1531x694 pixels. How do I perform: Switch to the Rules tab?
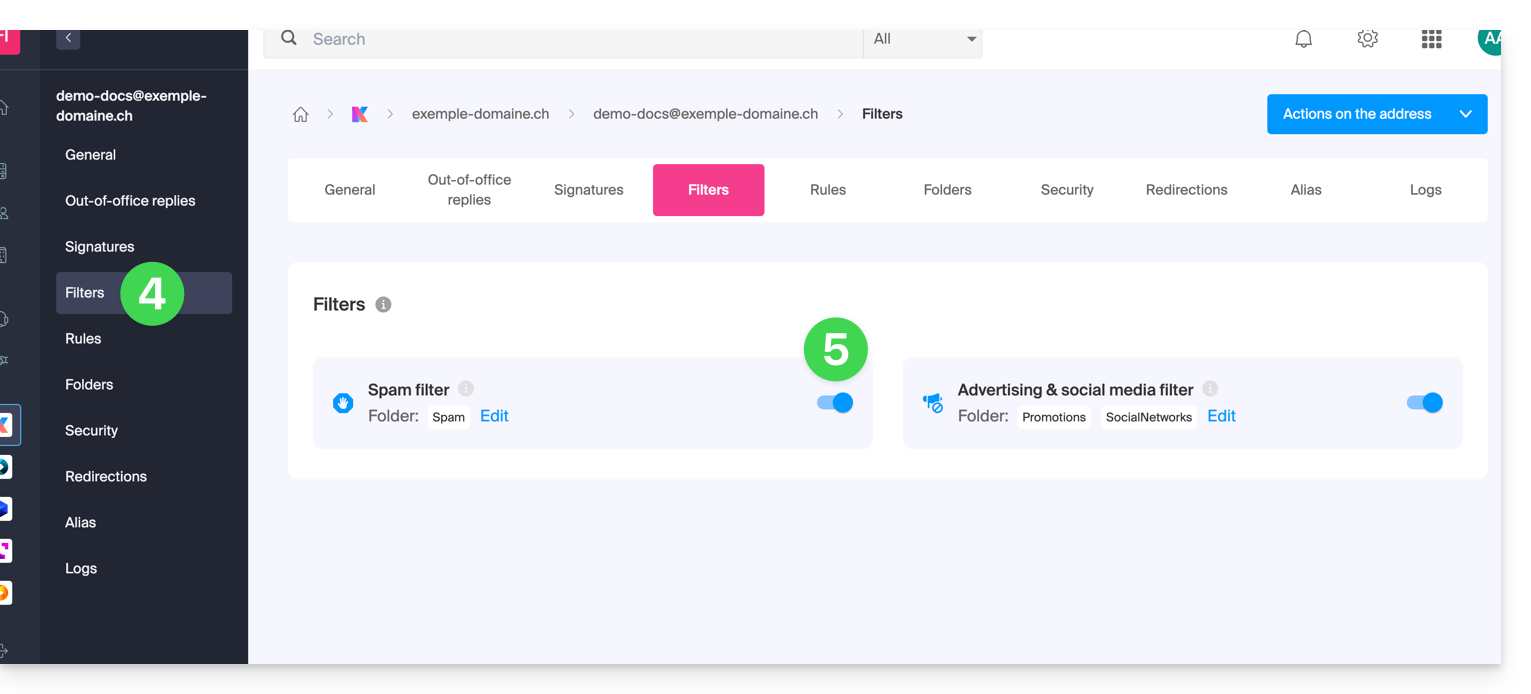click(828, 190)
